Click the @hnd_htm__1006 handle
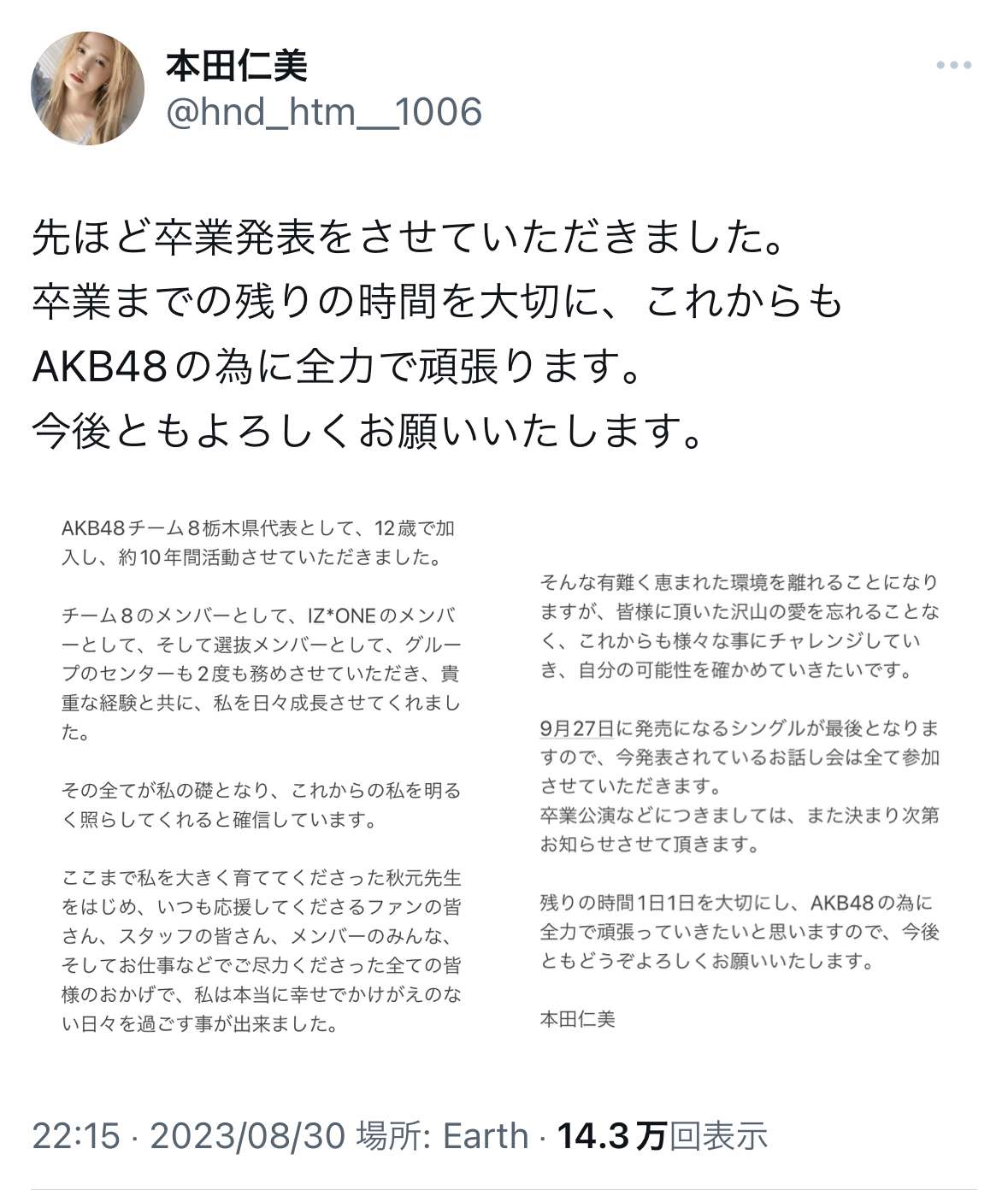The height and width of the screenshot is (1190, 1008). [x=324, y=112]
